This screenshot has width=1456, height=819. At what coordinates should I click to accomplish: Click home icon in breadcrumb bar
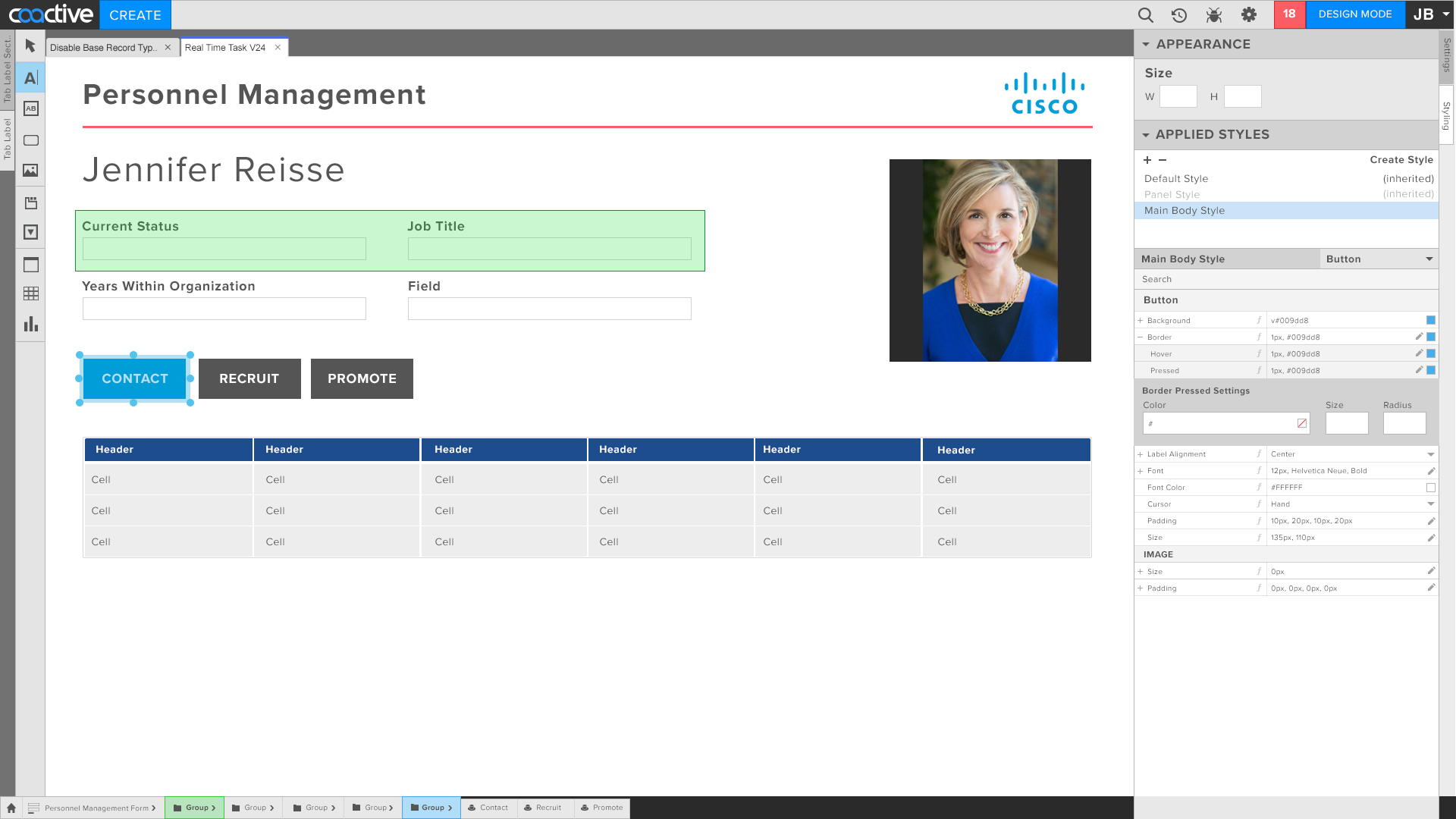point(11,808)
